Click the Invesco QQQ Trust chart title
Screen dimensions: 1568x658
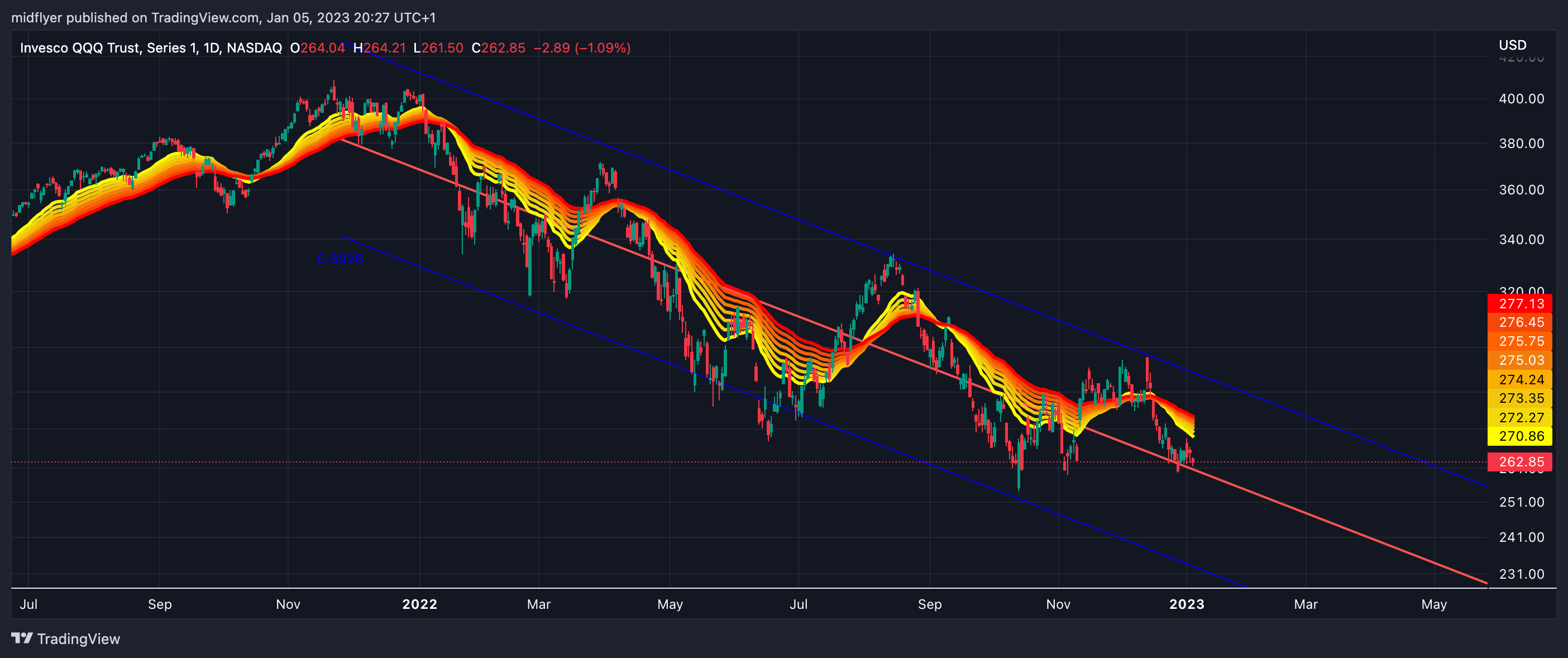(151, 47)
